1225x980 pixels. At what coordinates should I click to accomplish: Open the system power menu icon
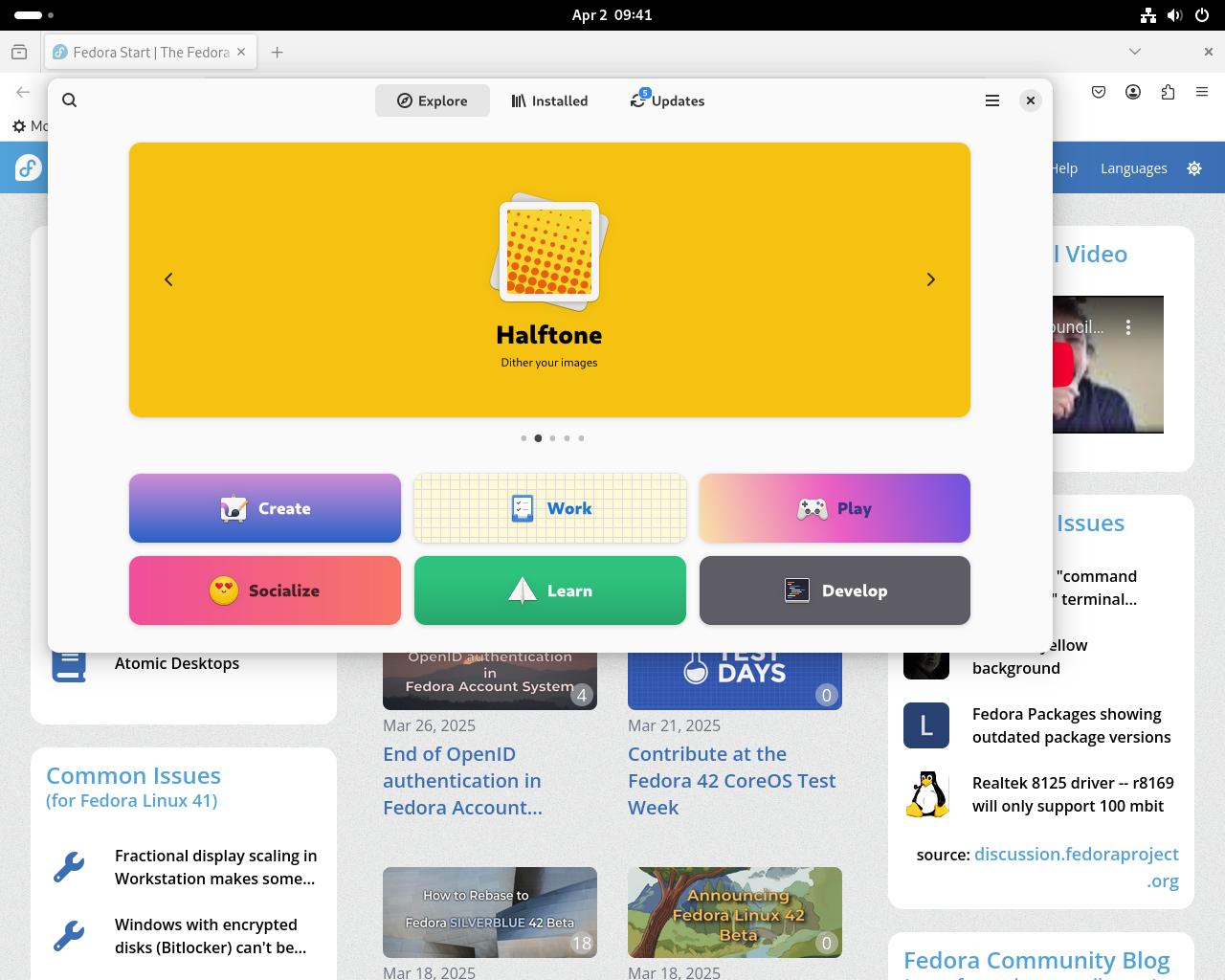coord(1202,15)
